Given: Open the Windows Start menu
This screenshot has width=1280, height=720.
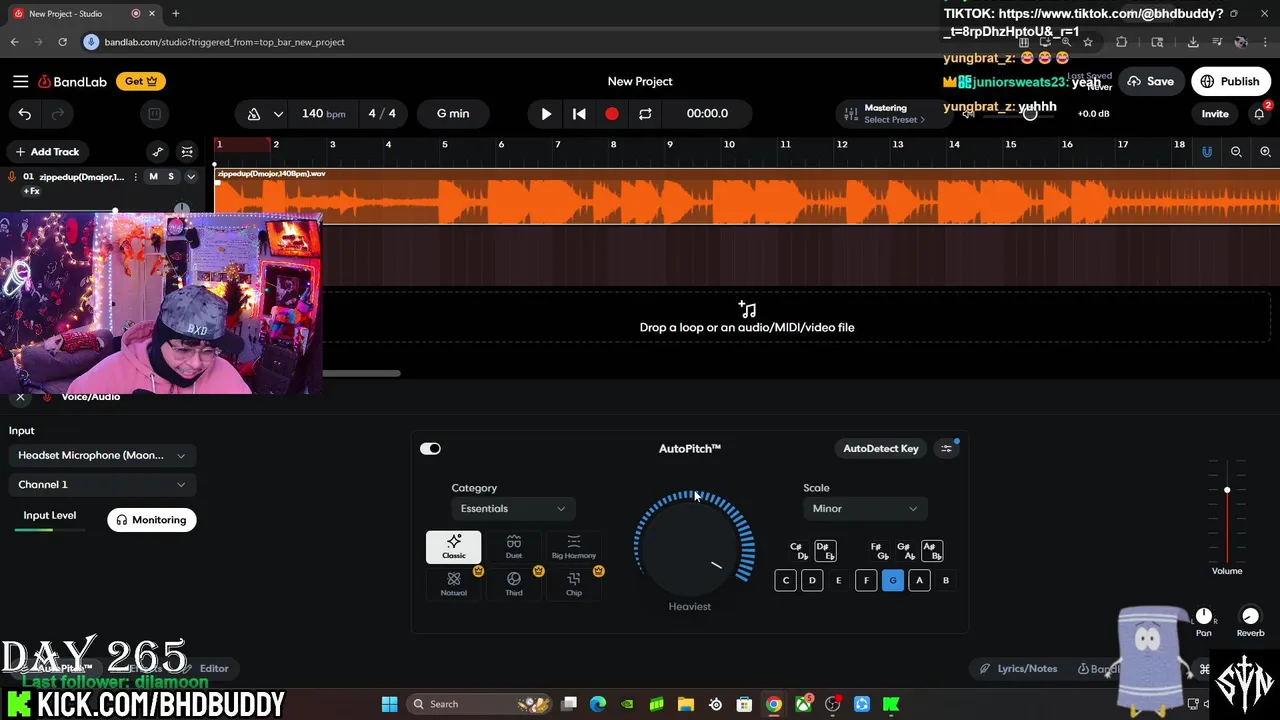Looking at the screenshot, I should 390,704.
